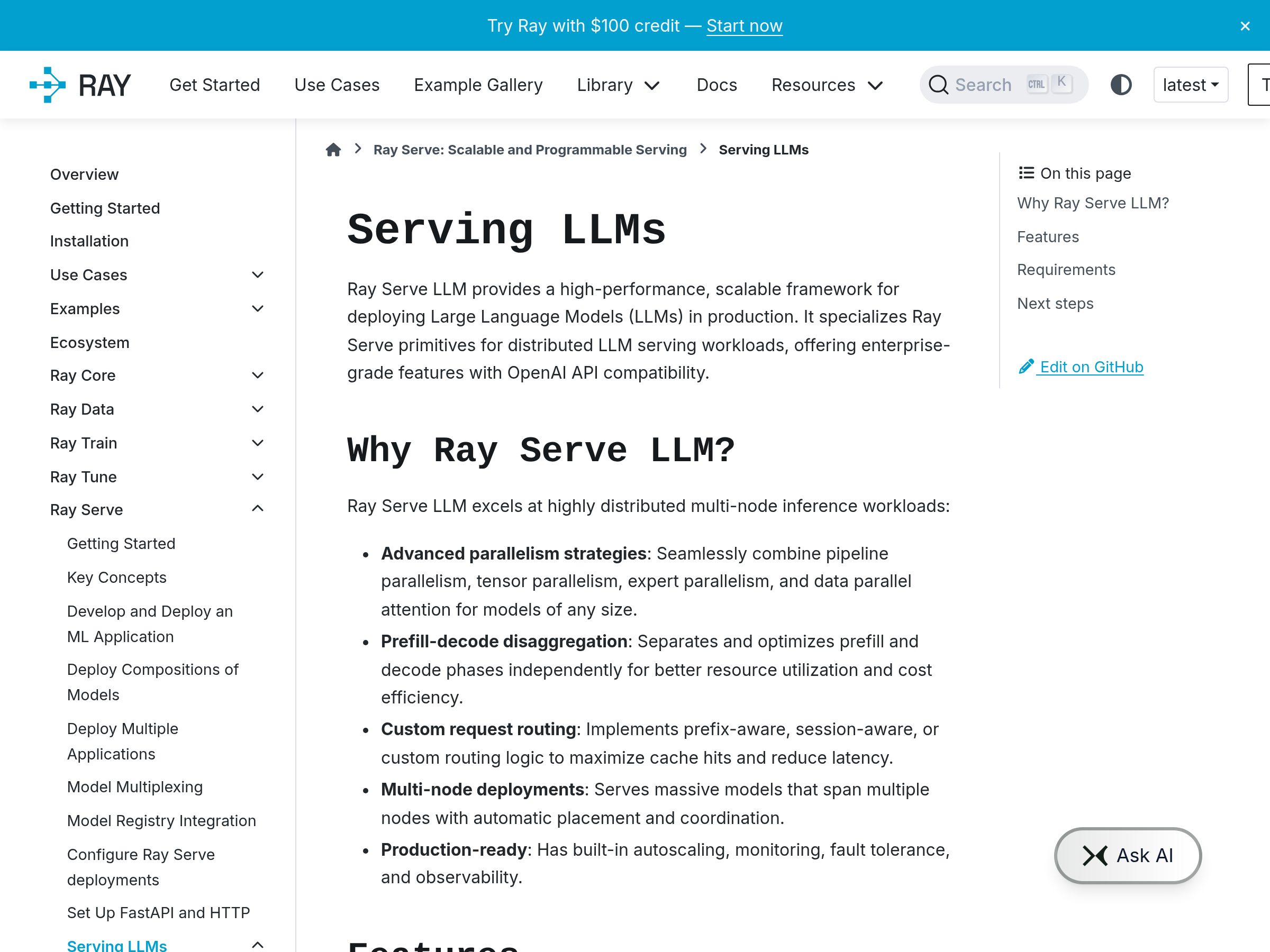Open Model Registry Integration page

pos(161,821)
